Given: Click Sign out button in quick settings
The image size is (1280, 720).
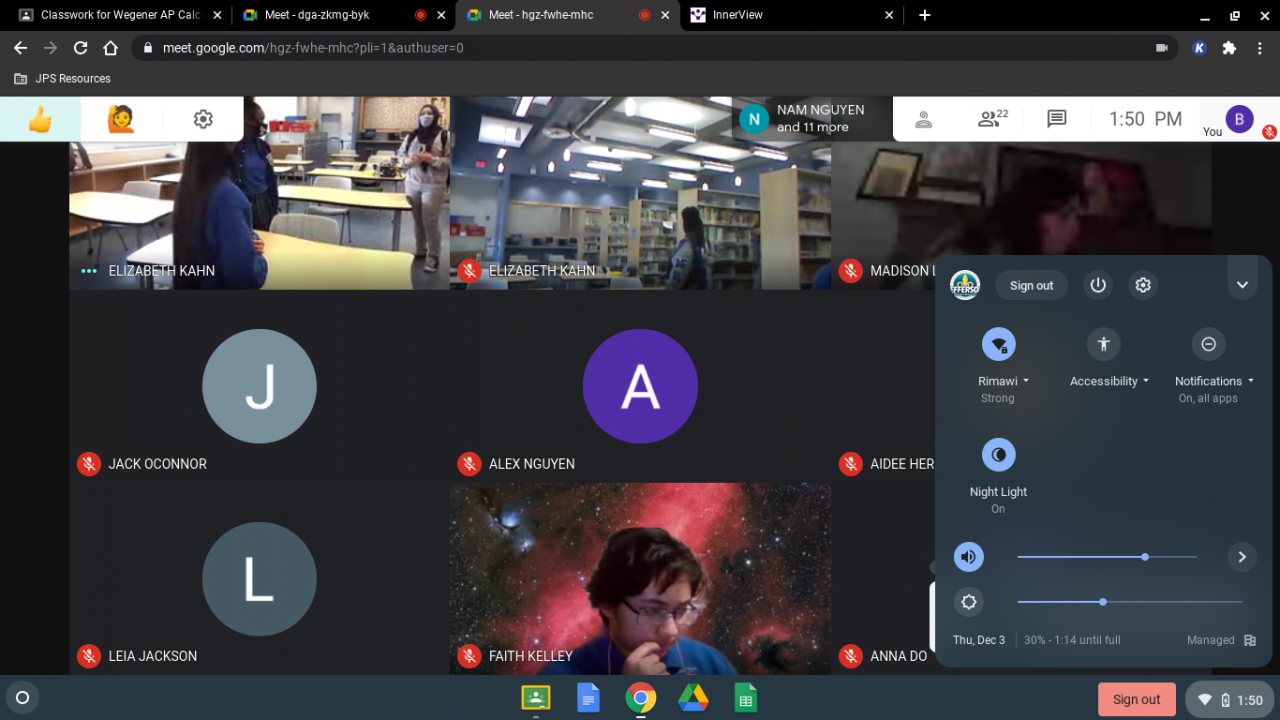Looking at the screenshot, I should [1031, 285].
